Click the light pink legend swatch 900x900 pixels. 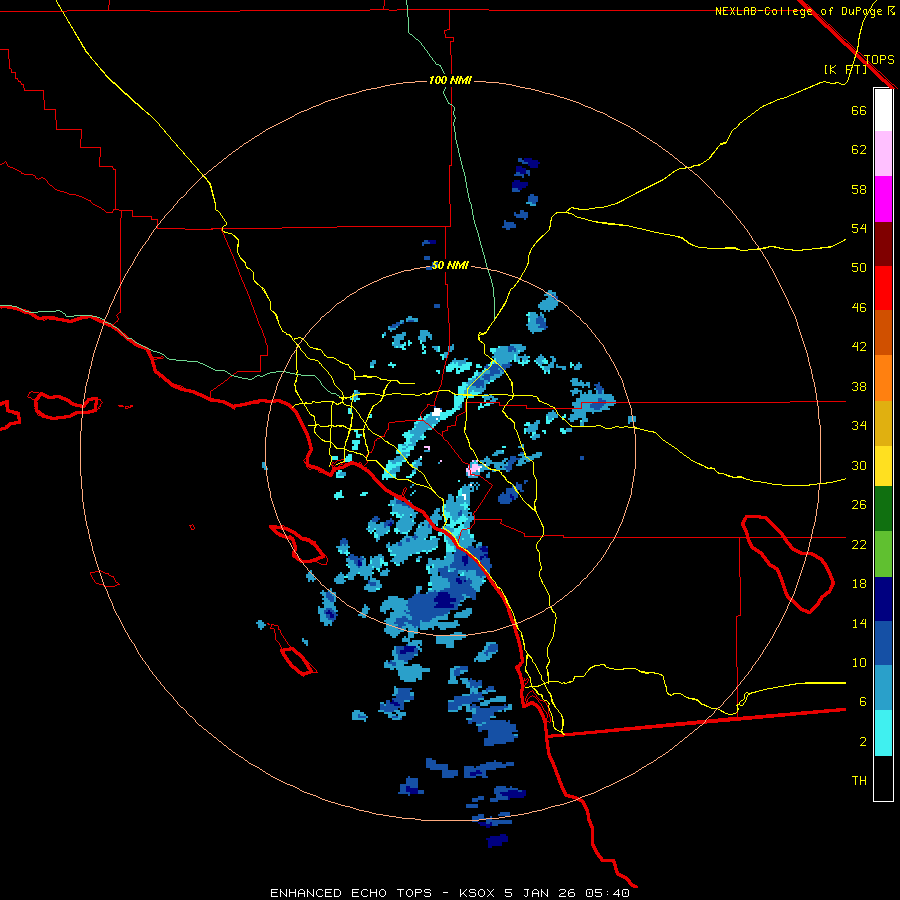click(x=883, y=154)
